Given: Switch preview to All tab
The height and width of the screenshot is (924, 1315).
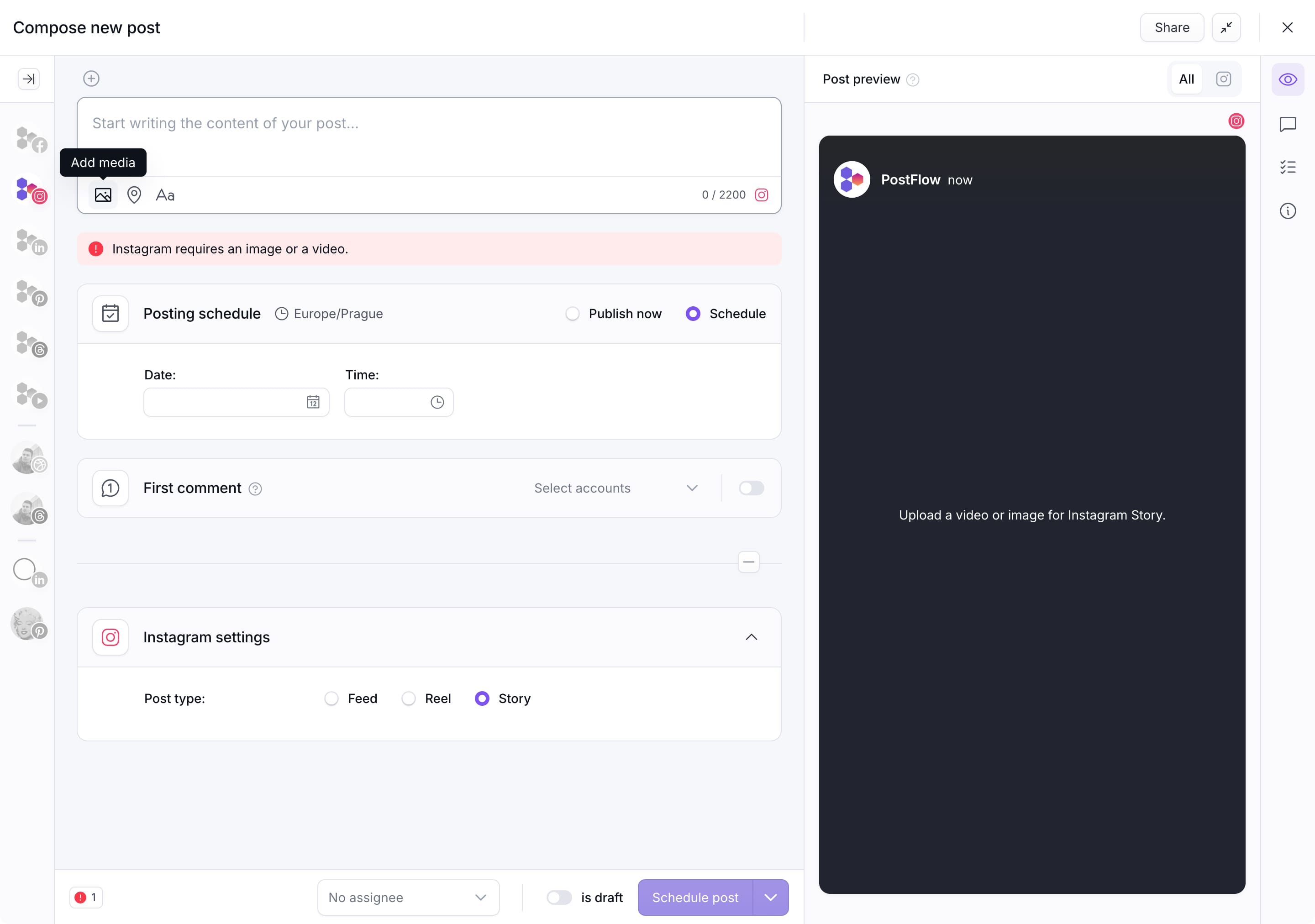Looking at the screenshot, I should click(1186, 79).
